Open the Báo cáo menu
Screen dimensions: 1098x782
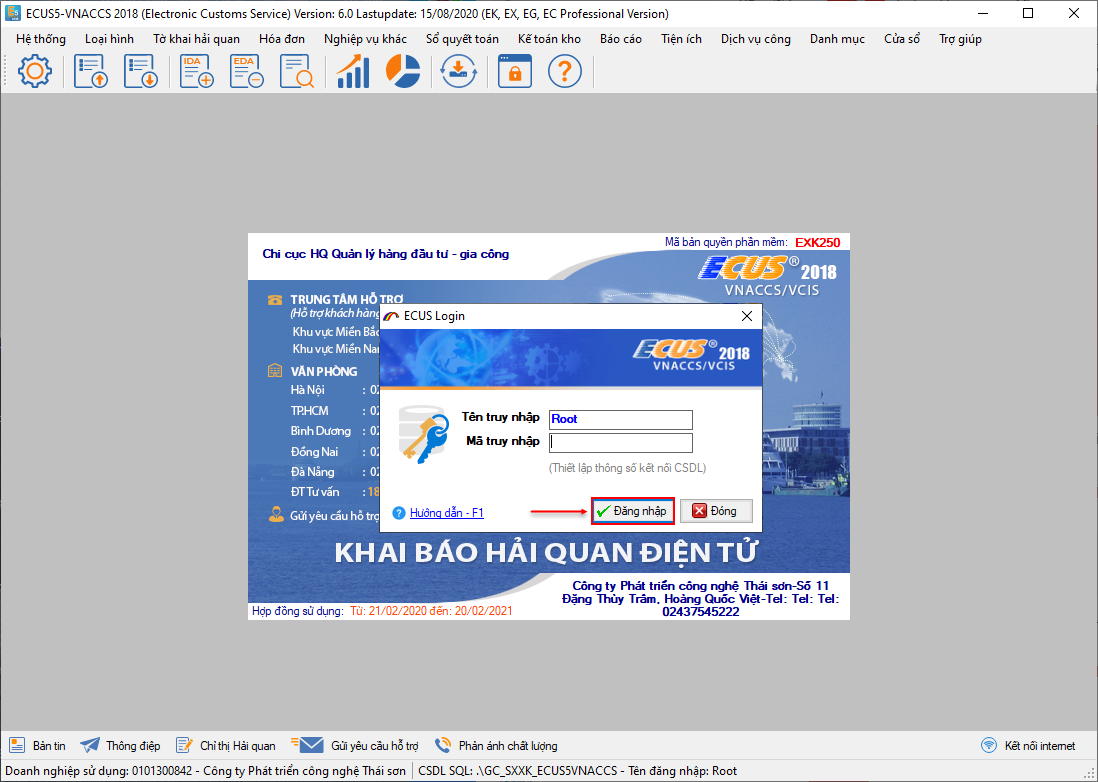pos(621,39)
